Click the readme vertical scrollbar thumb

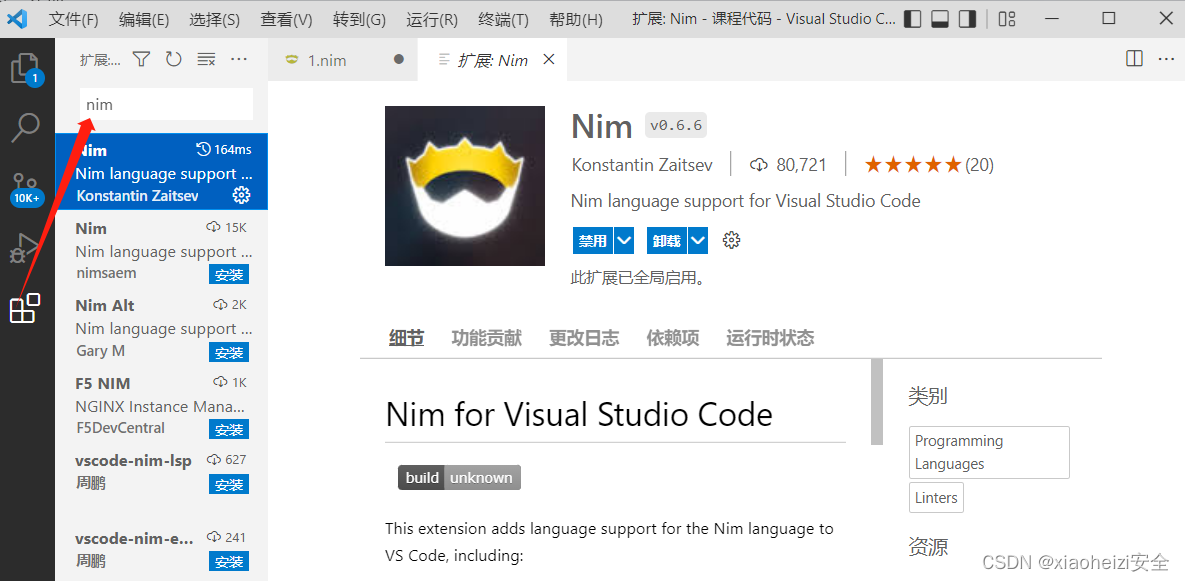(877, 402)
